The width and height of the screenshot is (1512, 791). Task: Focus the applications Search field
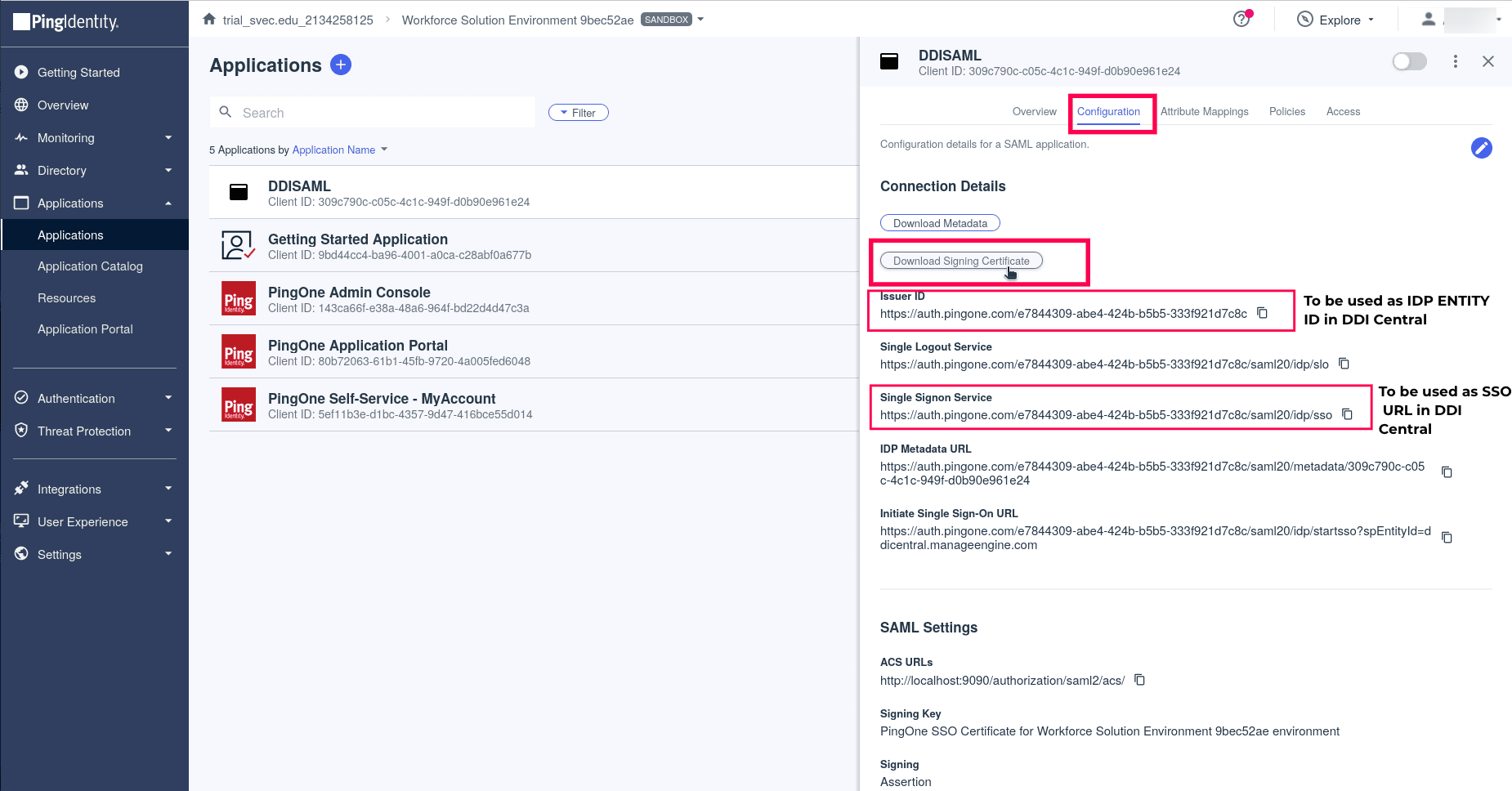[373, 113]
